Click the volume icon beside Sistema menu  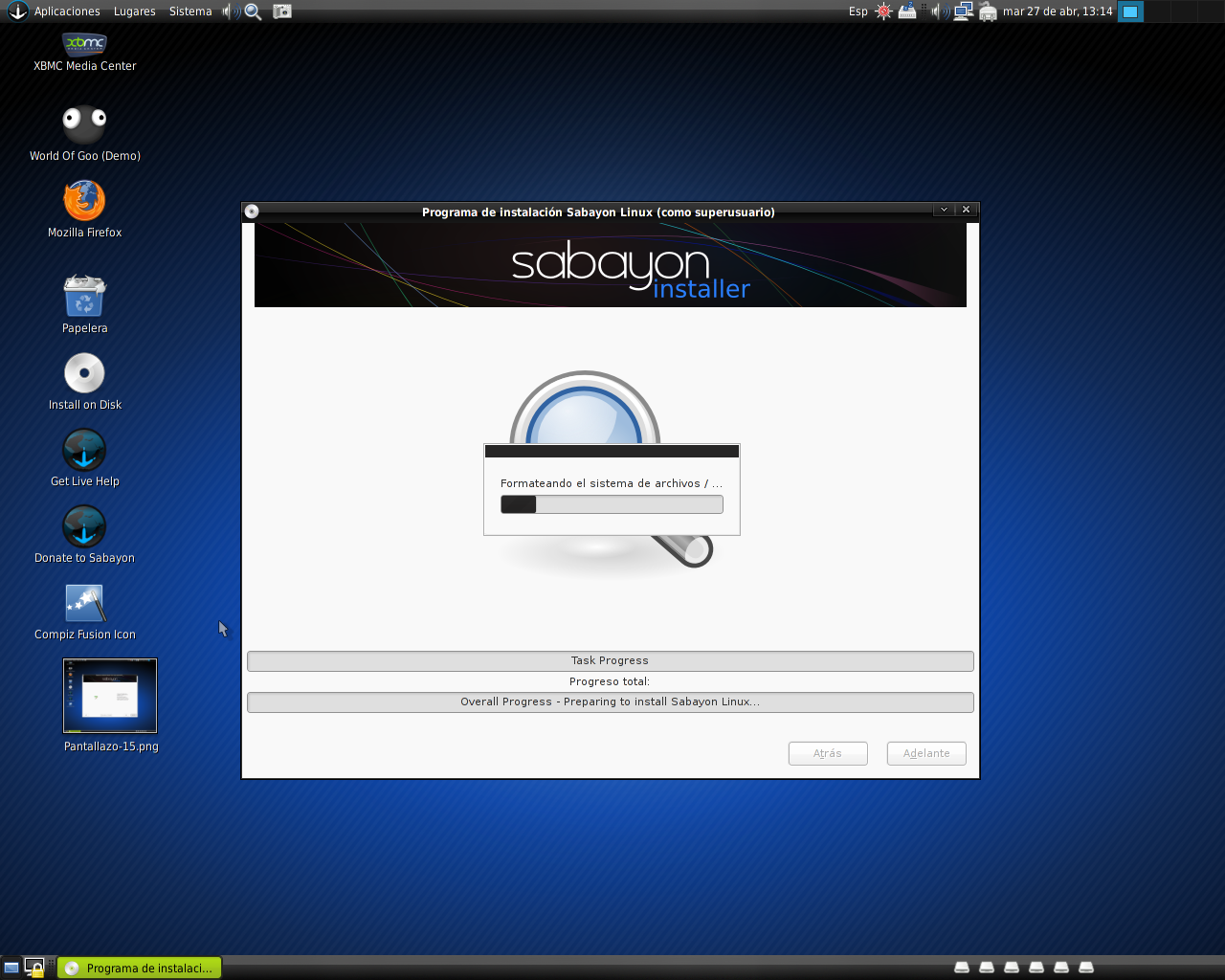(x=231, y=11)
